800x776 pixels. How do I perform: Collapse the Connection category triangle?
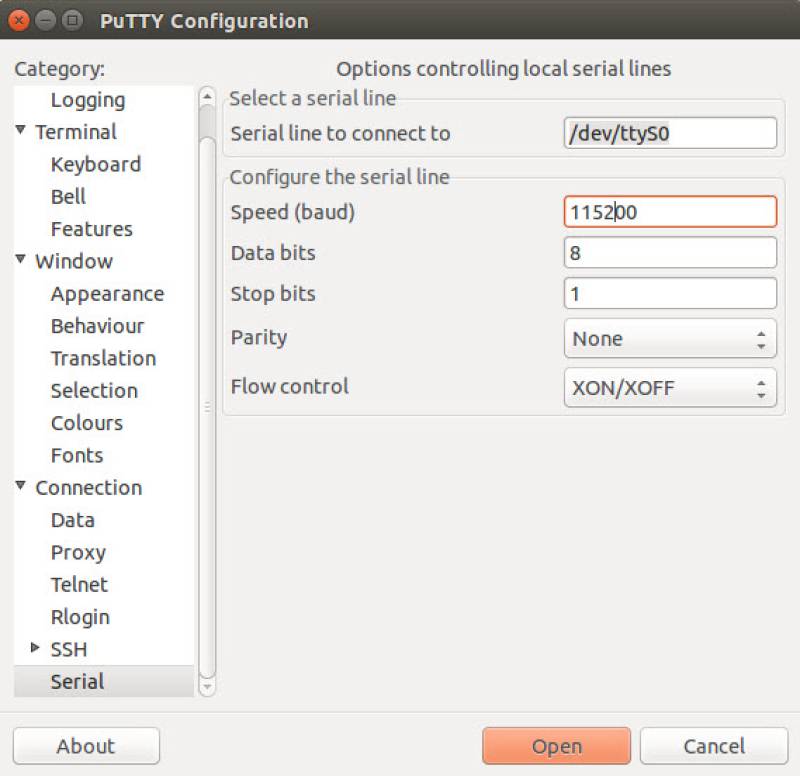coord(21,486)
